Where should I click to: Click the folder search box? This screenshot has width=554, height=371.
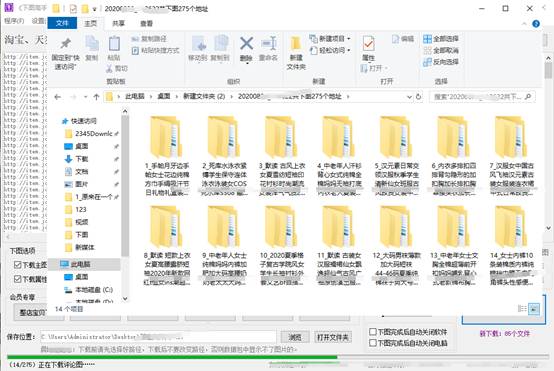pyautogui.click(x=482, y=97)
